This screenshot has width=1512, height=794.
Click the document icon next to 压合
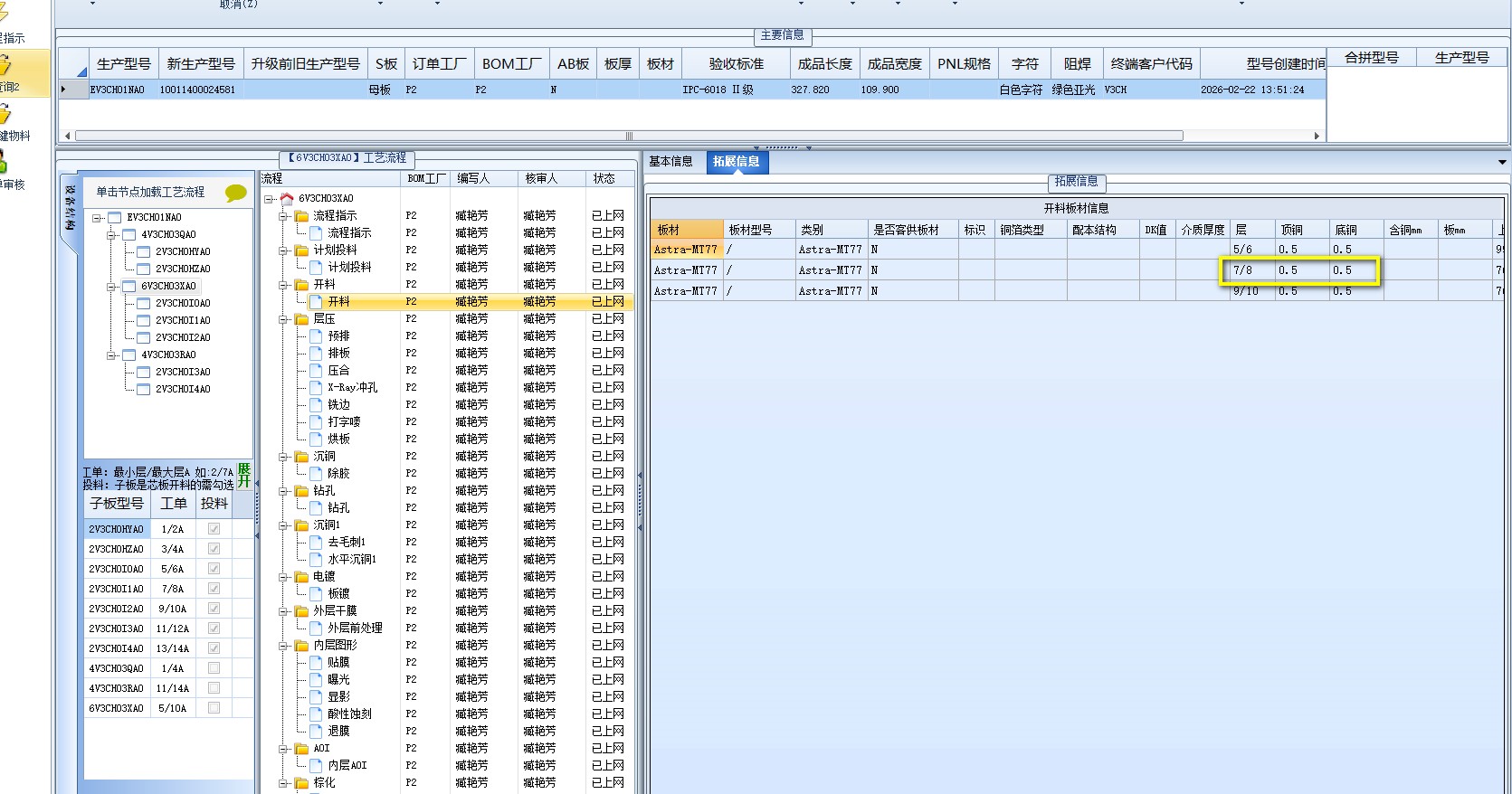pos(316,370)
